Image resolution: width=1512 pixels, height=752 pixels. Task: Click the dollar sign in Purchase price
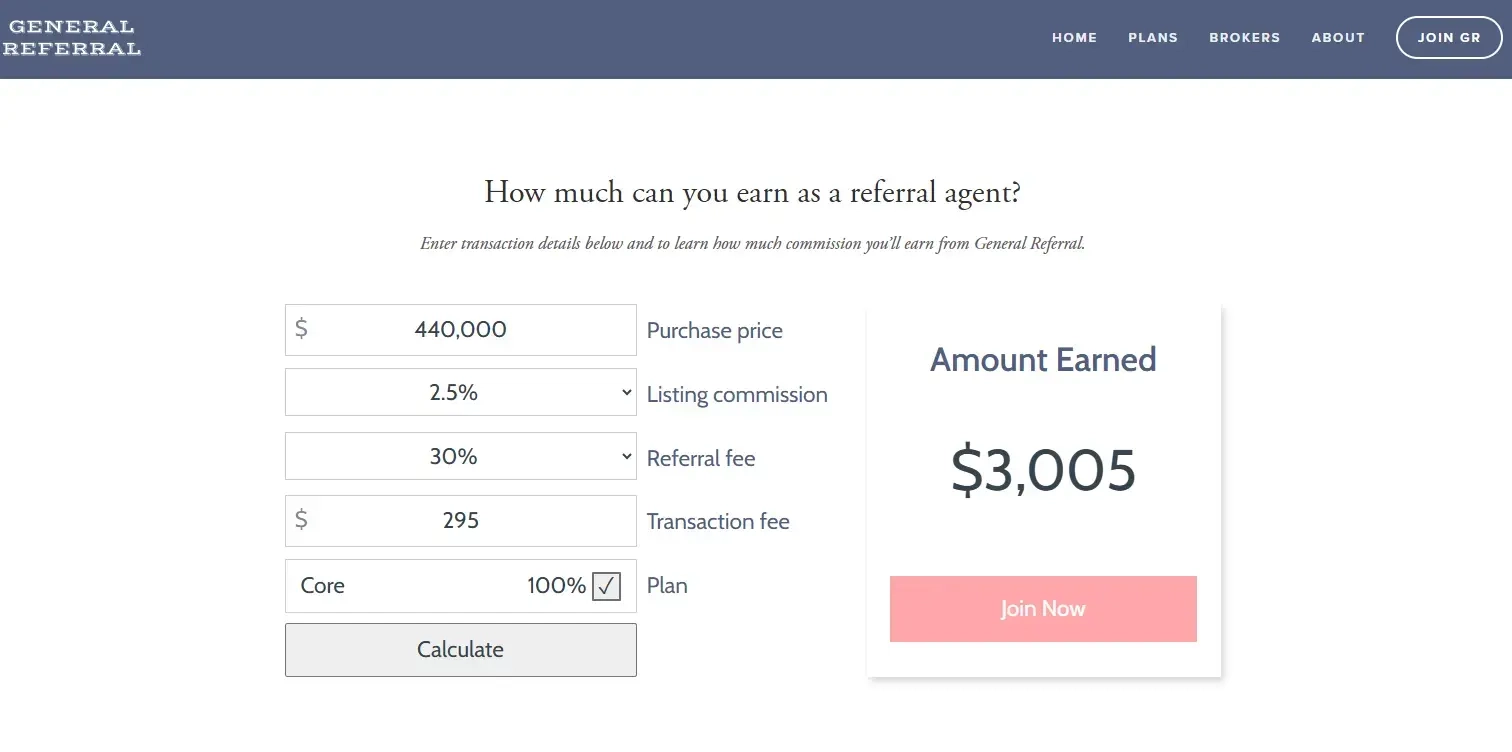pyautogui.click(x=302, y=329)
